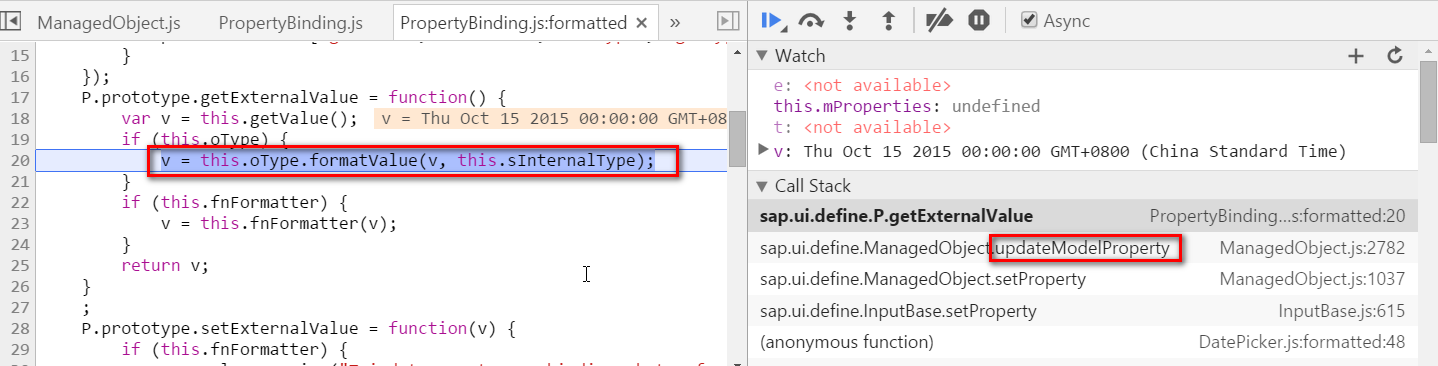The width and height of the screenshot is (1438, 366).
Task: Refresh watch expressions
Action: tap(1395, 56)
